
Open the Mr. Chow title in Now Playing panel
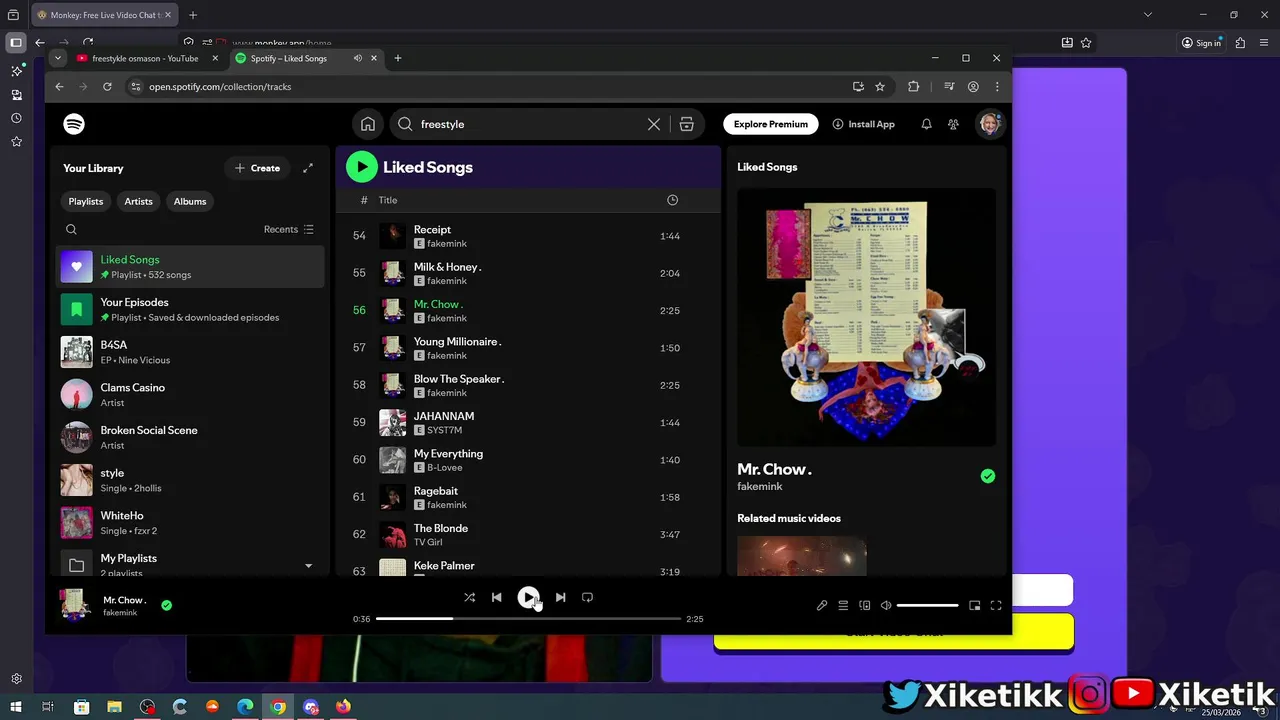(774, 469)
